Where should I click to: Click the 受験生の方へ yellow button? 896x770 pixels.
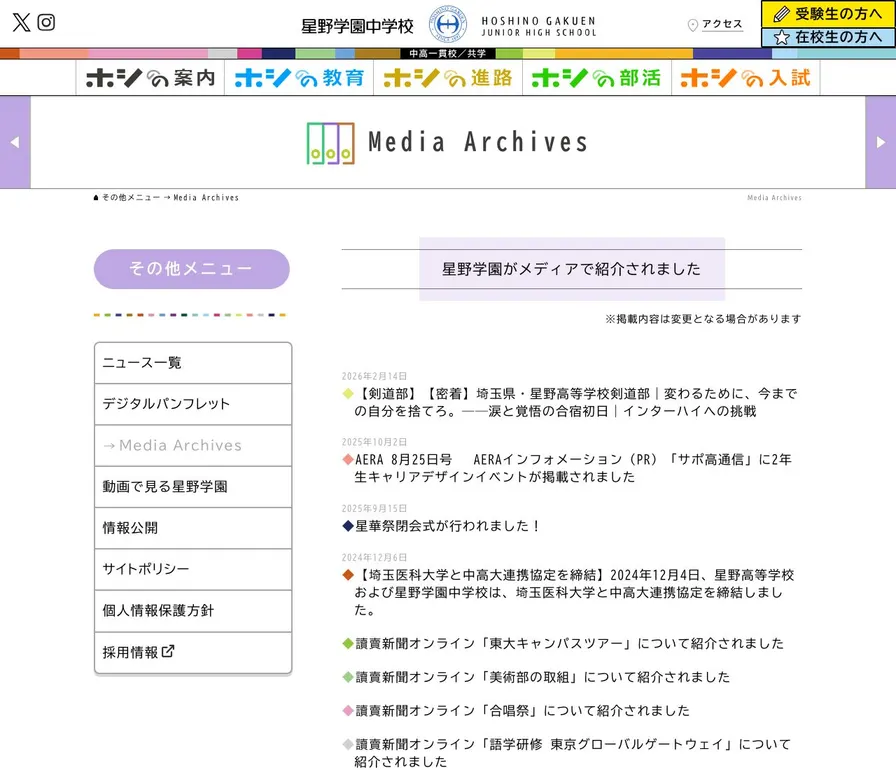pos(829,14)
